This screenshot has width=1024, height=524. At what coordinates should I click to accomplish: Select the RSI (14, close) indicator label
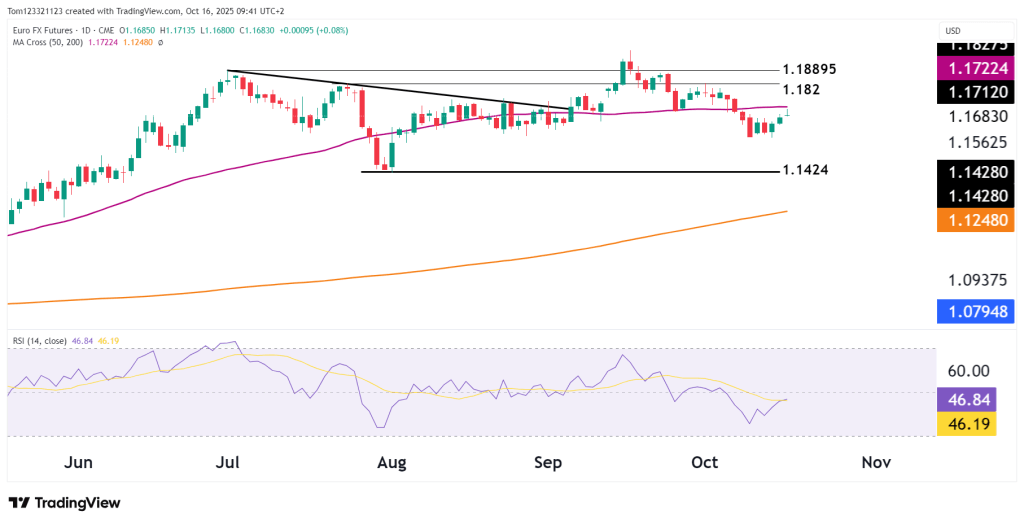[x=39, y=341]
